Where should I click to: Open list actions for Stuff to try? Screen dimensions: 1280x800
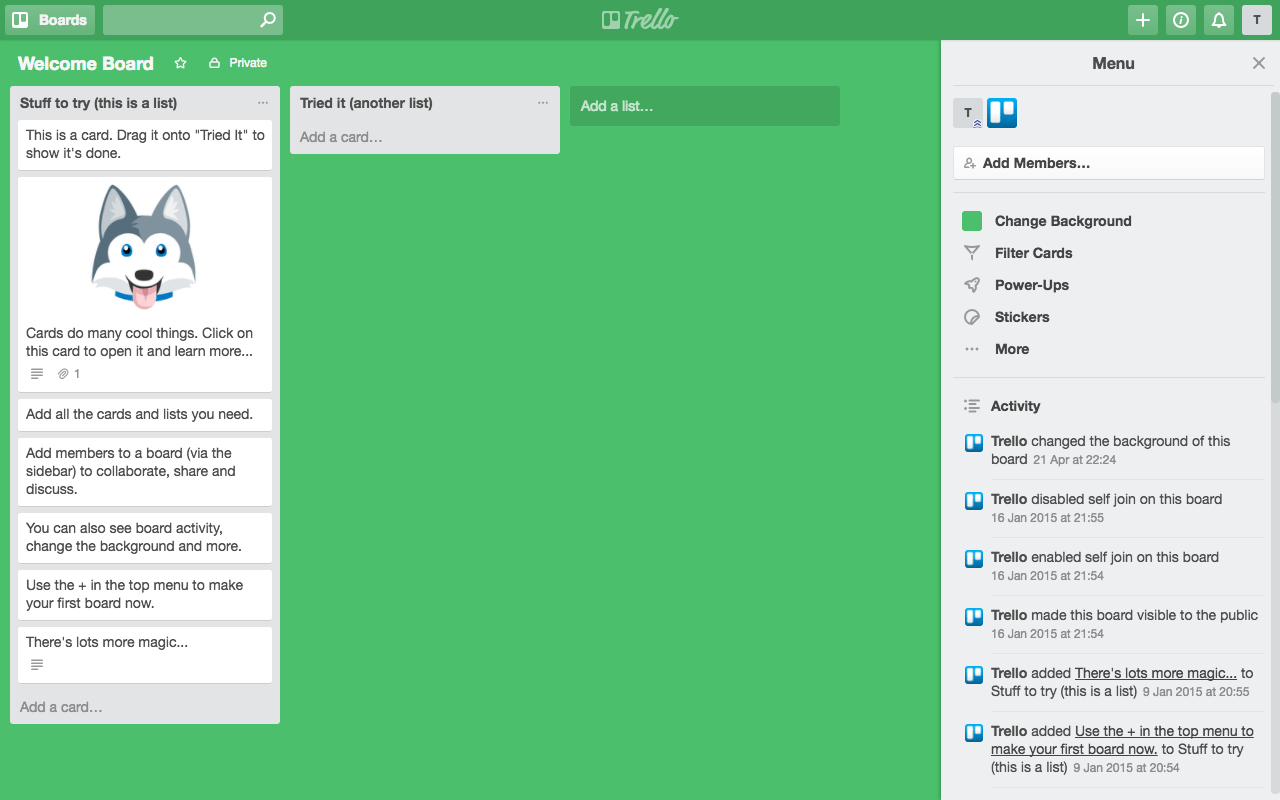pyautogui.click(x=263, y=103)
